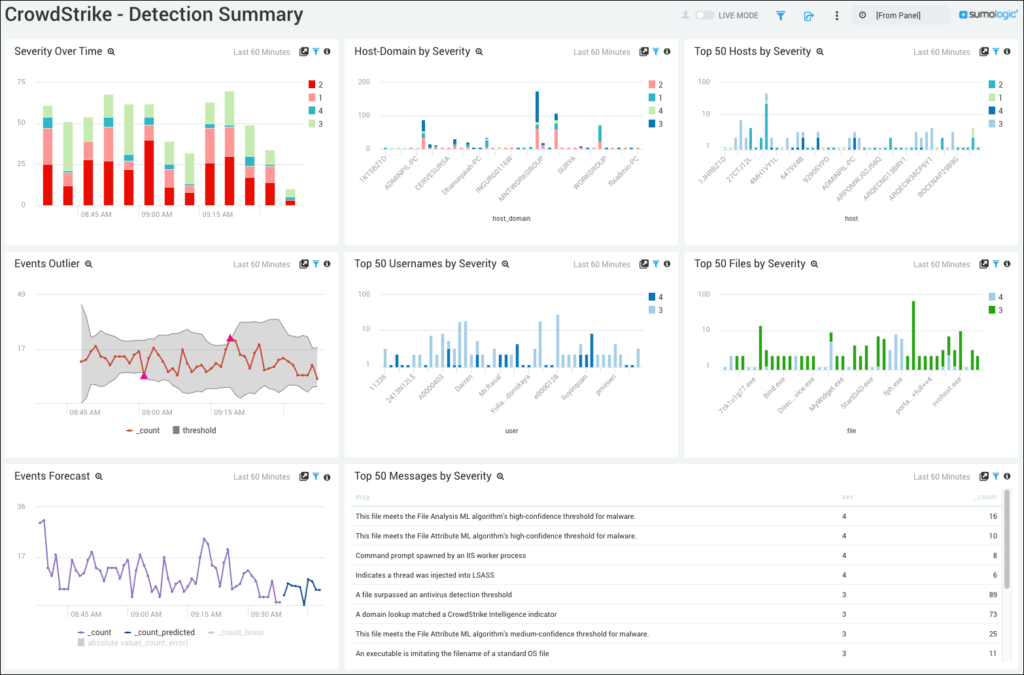Click 'Last 60 Minutes' on Severity Over Time panel
Image resolution: width=1024 pixels, height=675 pixels.
[262, 52]
